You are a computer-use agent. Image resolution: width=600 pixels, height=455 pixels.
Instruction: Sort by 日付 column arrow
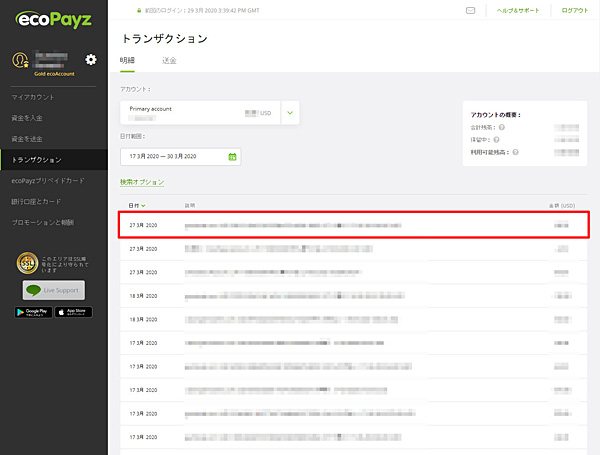click(143, 205)
